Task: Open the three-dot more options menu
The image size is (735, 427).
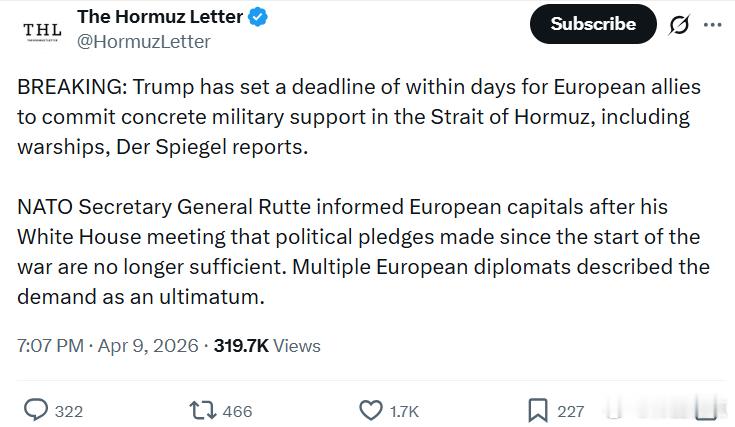Action: (x=712, y=24)
